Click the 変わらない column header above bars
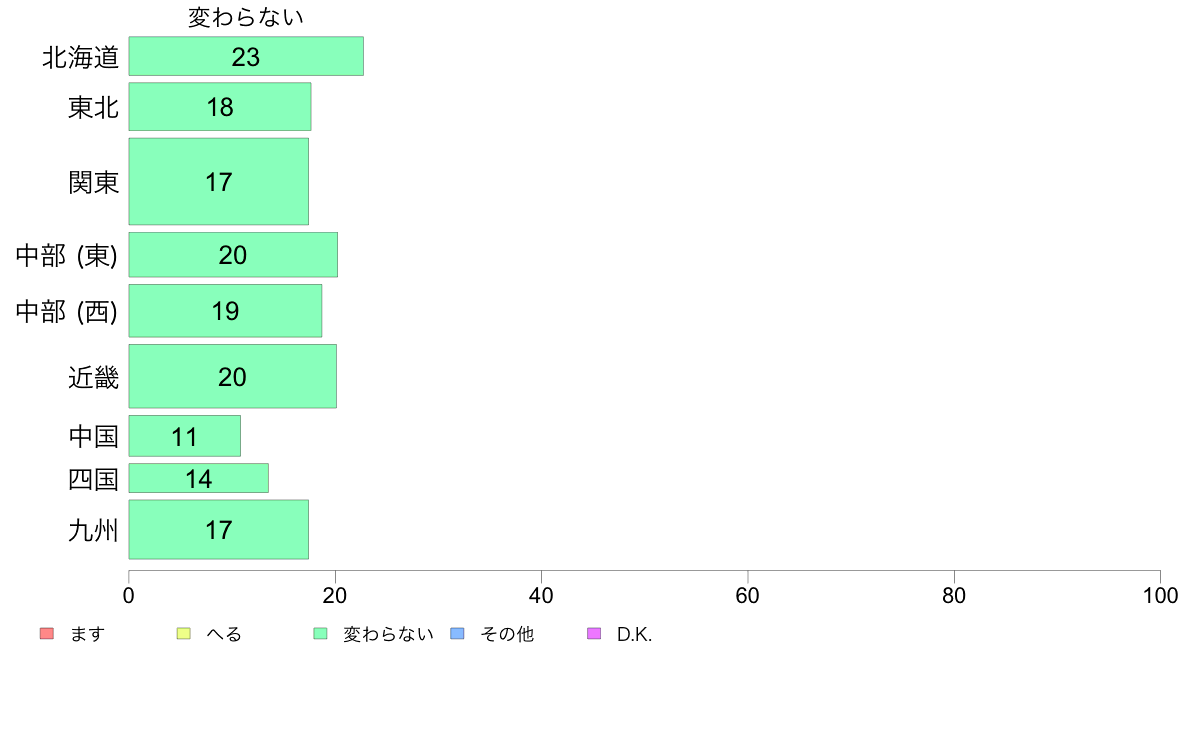Image resolution: width=1188 pixels, height=736 pixels. pyautogui.click(x=246, y=17)
